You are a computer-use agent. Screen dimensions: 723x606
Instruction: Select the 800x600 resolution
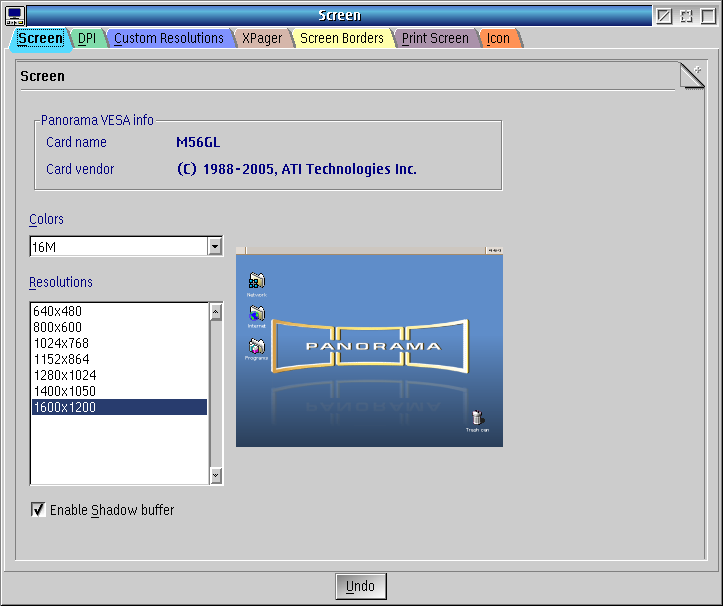[119, 327]
